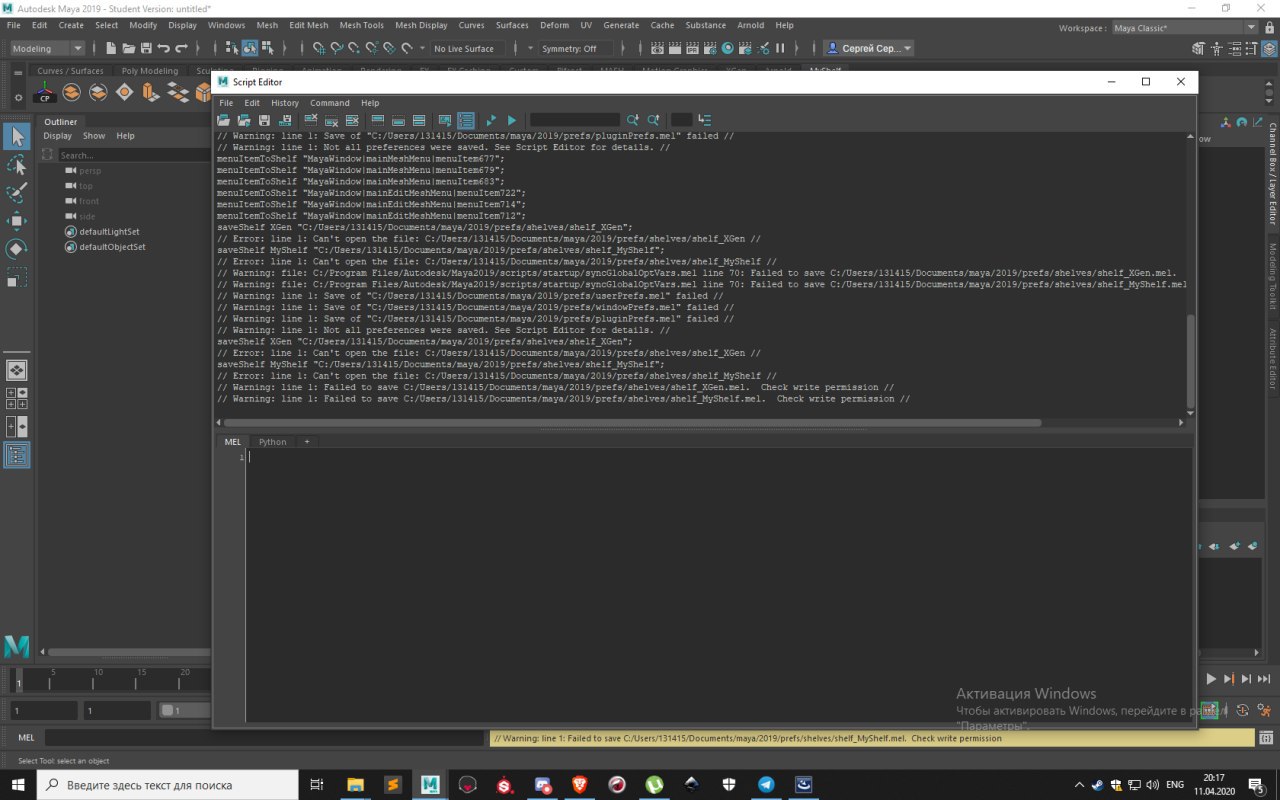The width and height of the screenshot is (1280, 800).
Task: Open Arnold menu in Maya menu bar
Action: pos(750,25)
